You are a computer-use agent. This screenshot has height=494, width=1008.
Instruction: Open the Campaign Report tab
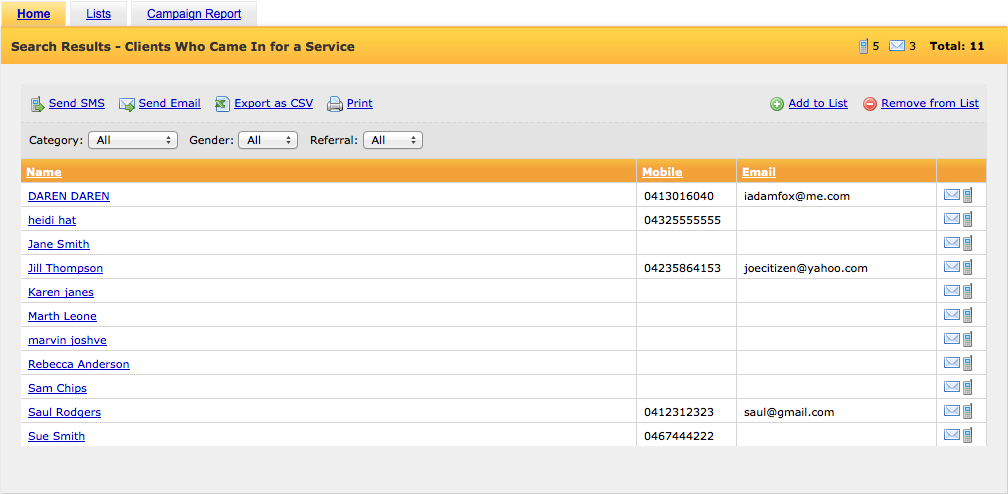click(194, 14)
